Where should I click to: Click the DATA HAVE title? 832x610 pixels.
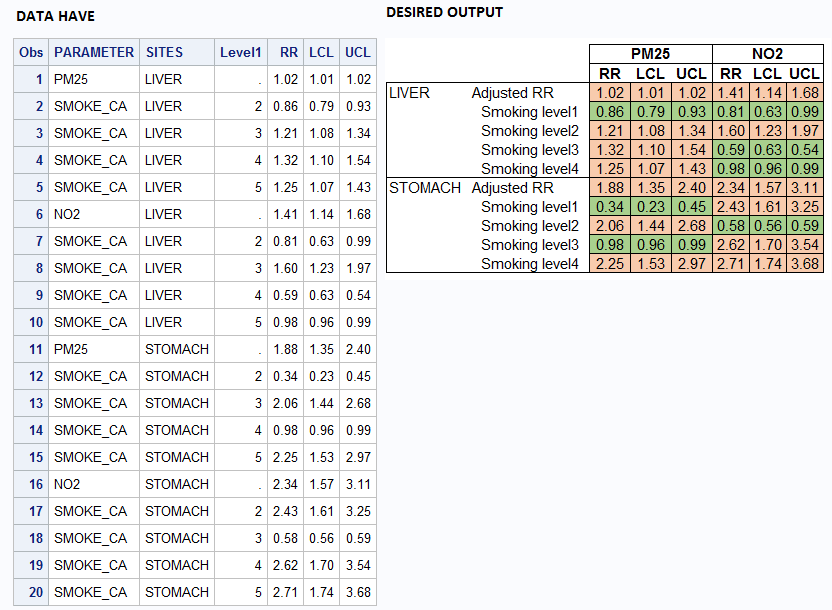(55, 16)
